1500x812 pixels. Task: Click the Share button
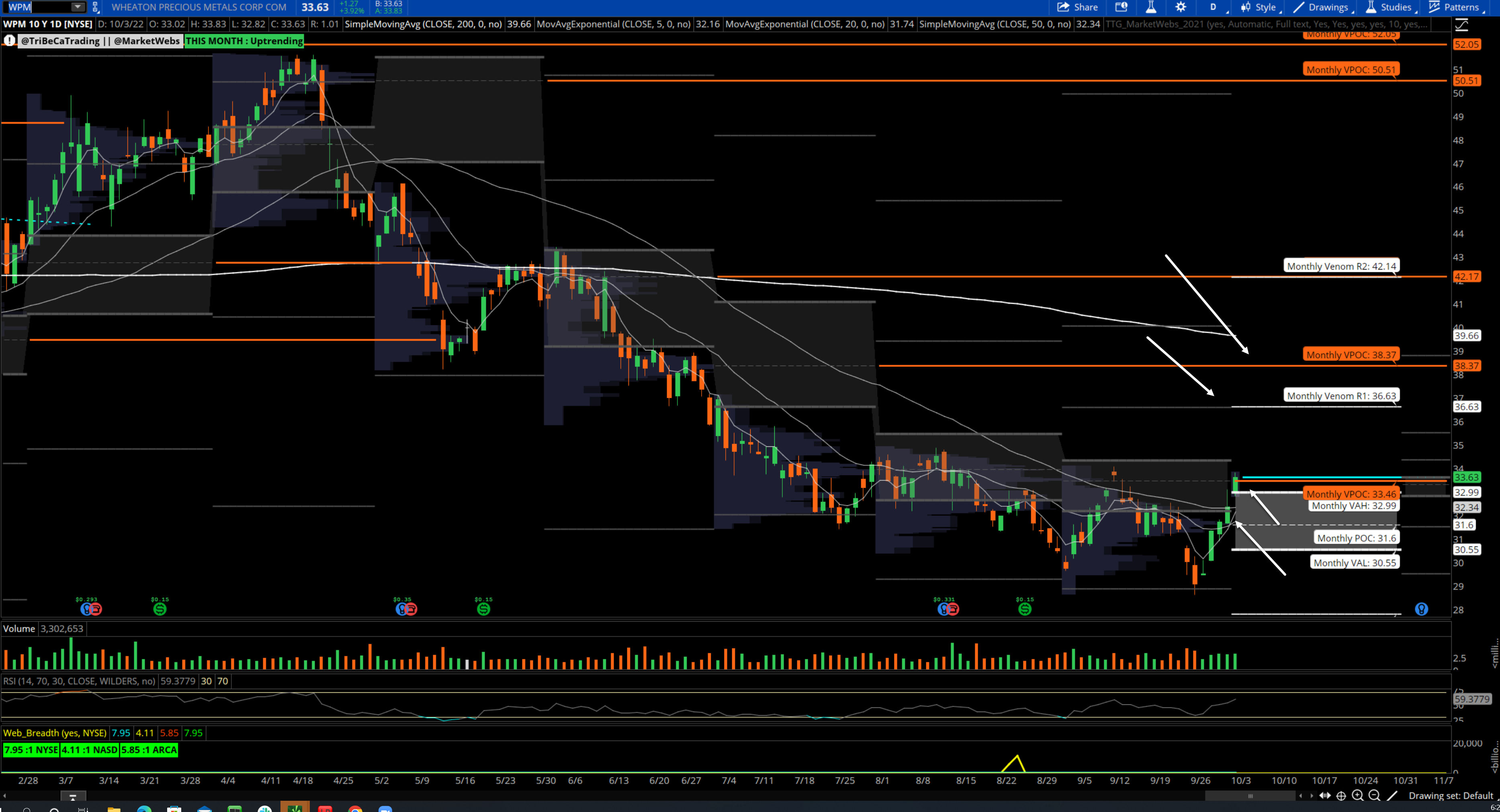click(x=1077, y=7)
